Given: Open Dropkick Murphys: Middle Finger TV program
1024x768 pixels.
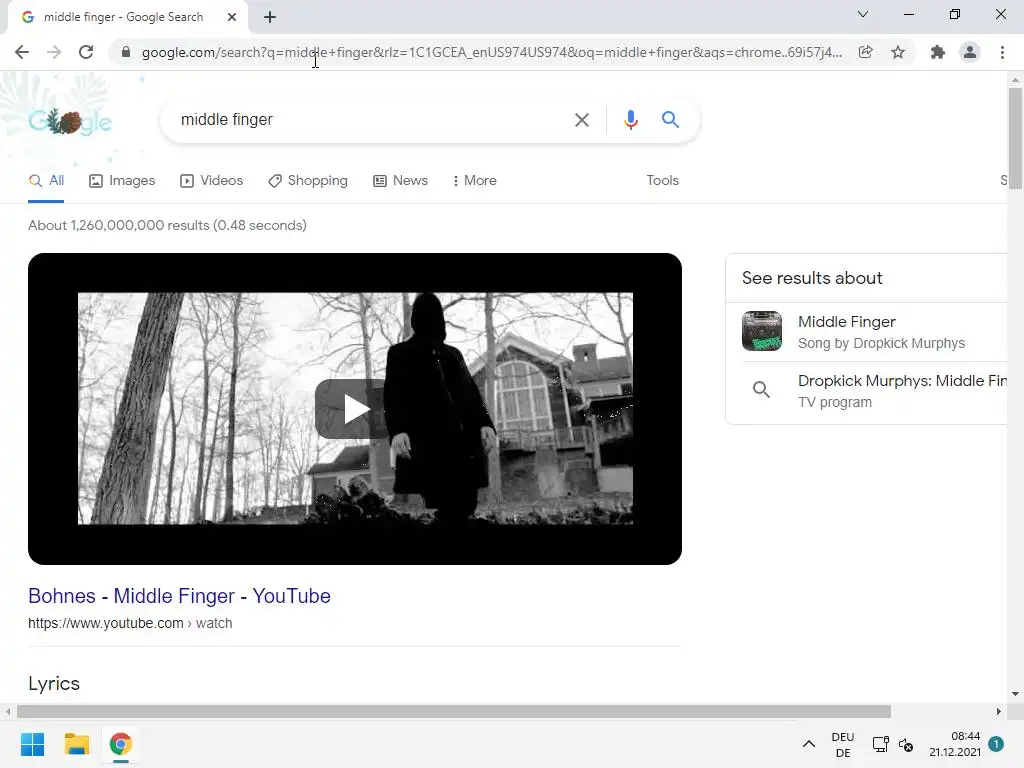Looking at the screenshot, I should coord(874,391).
